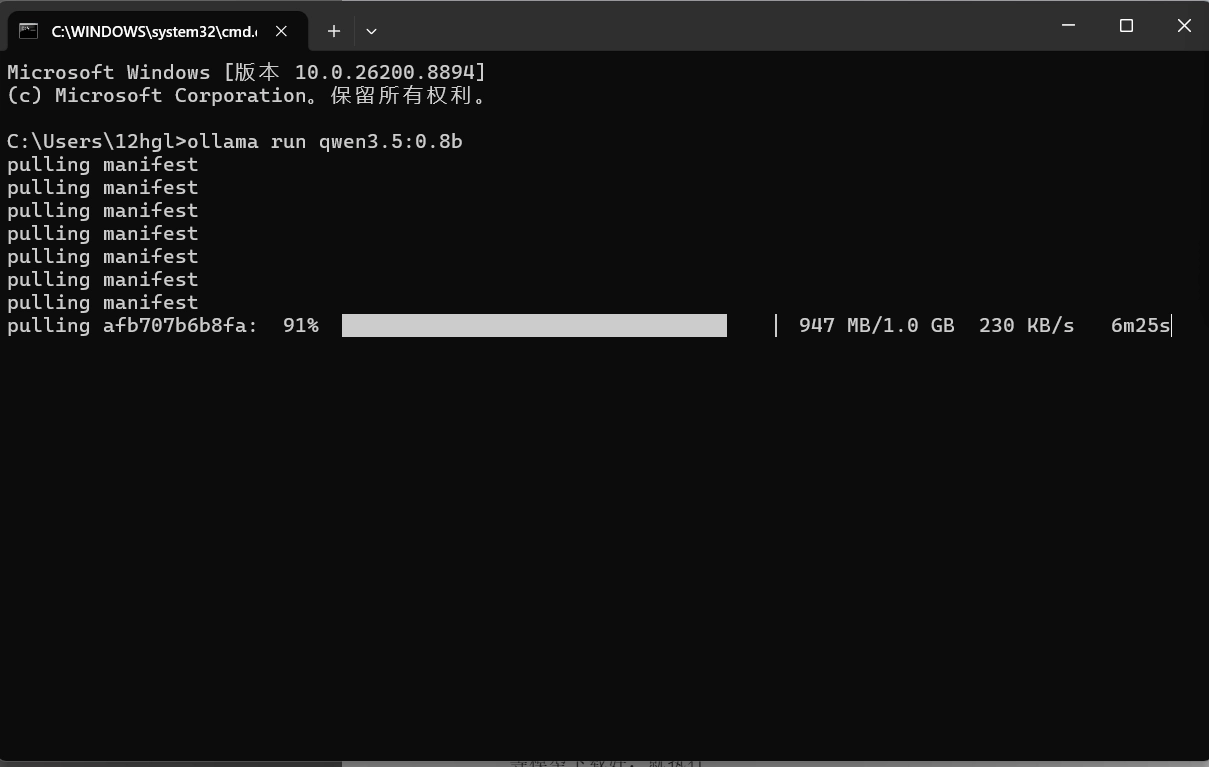Select the cmd.exe terminal tab
This screenshot has width=1209, height=767.
157,31
